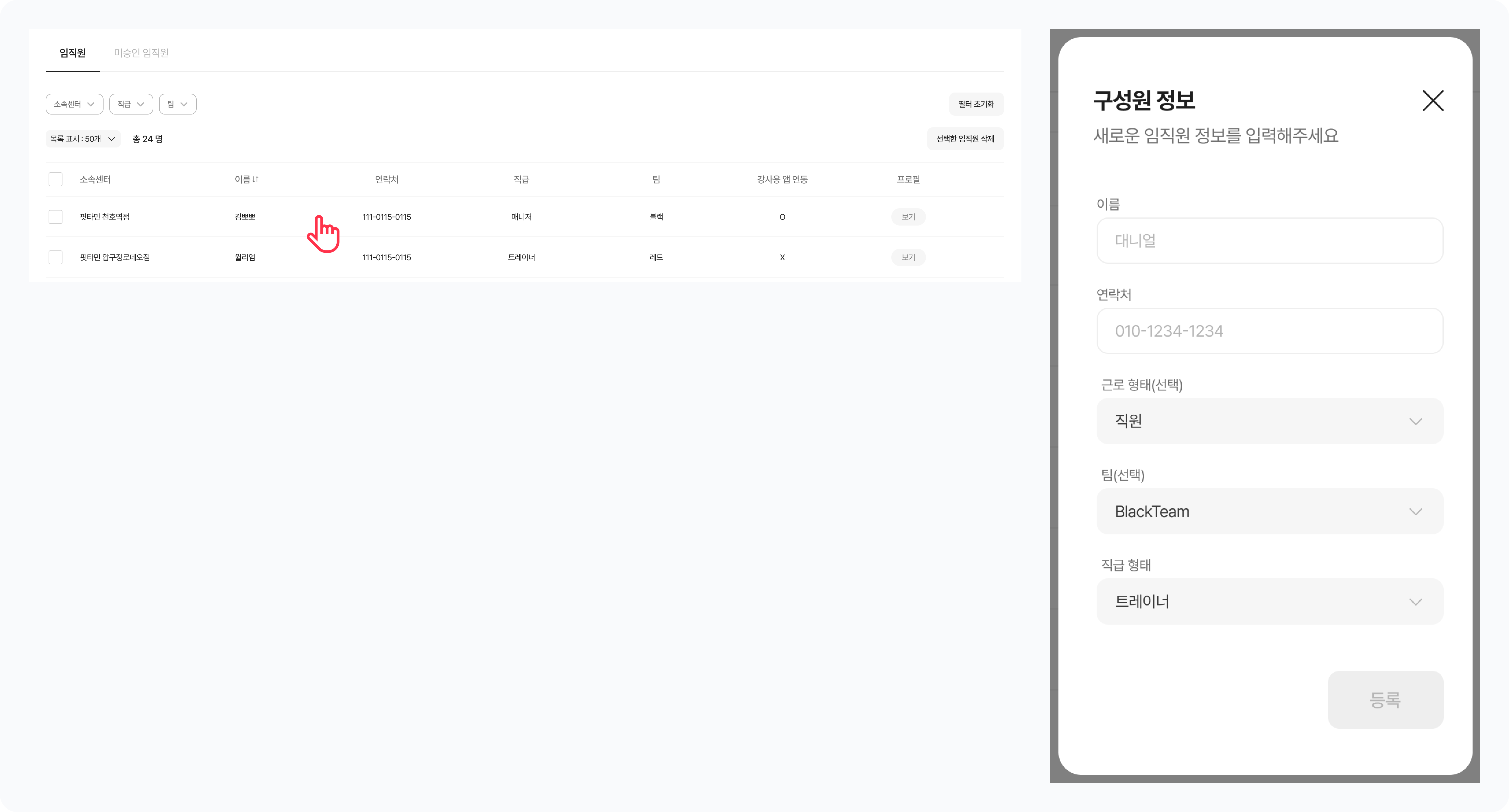Click the 이름 input field

coord(1270,241)
